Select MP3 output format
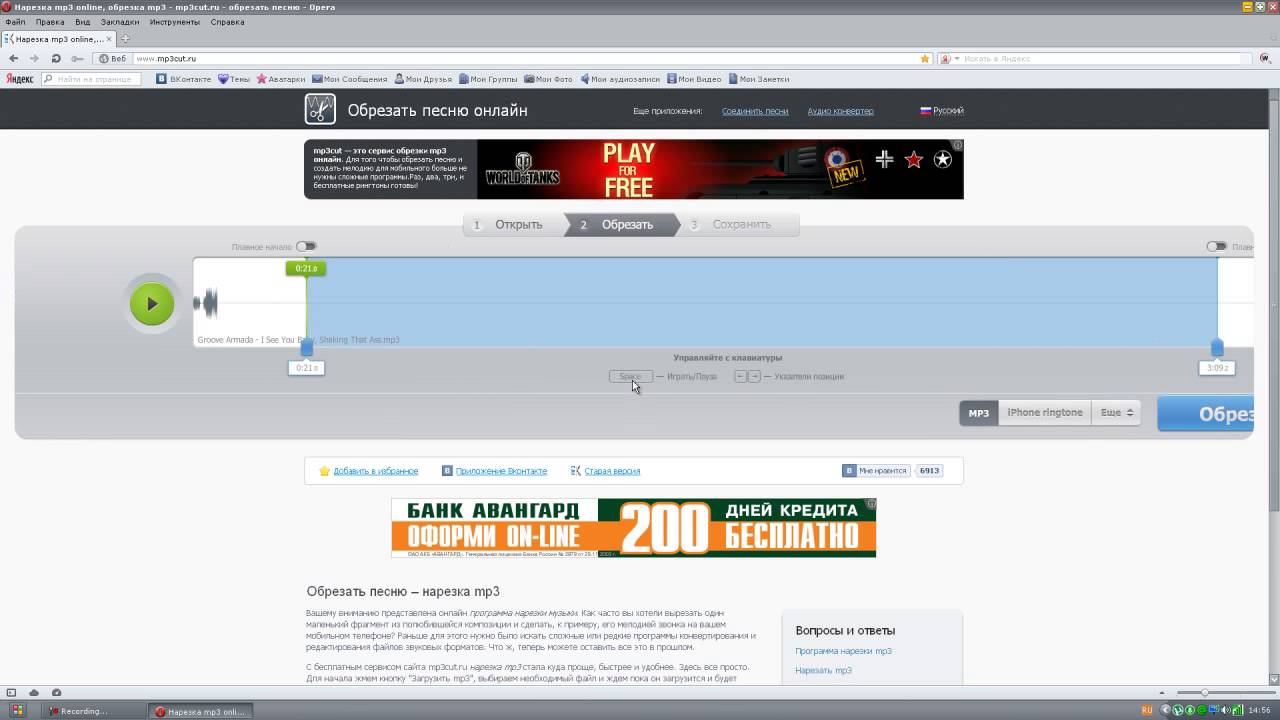Viewport: 1280px width, 720px height. pos(979,412)
